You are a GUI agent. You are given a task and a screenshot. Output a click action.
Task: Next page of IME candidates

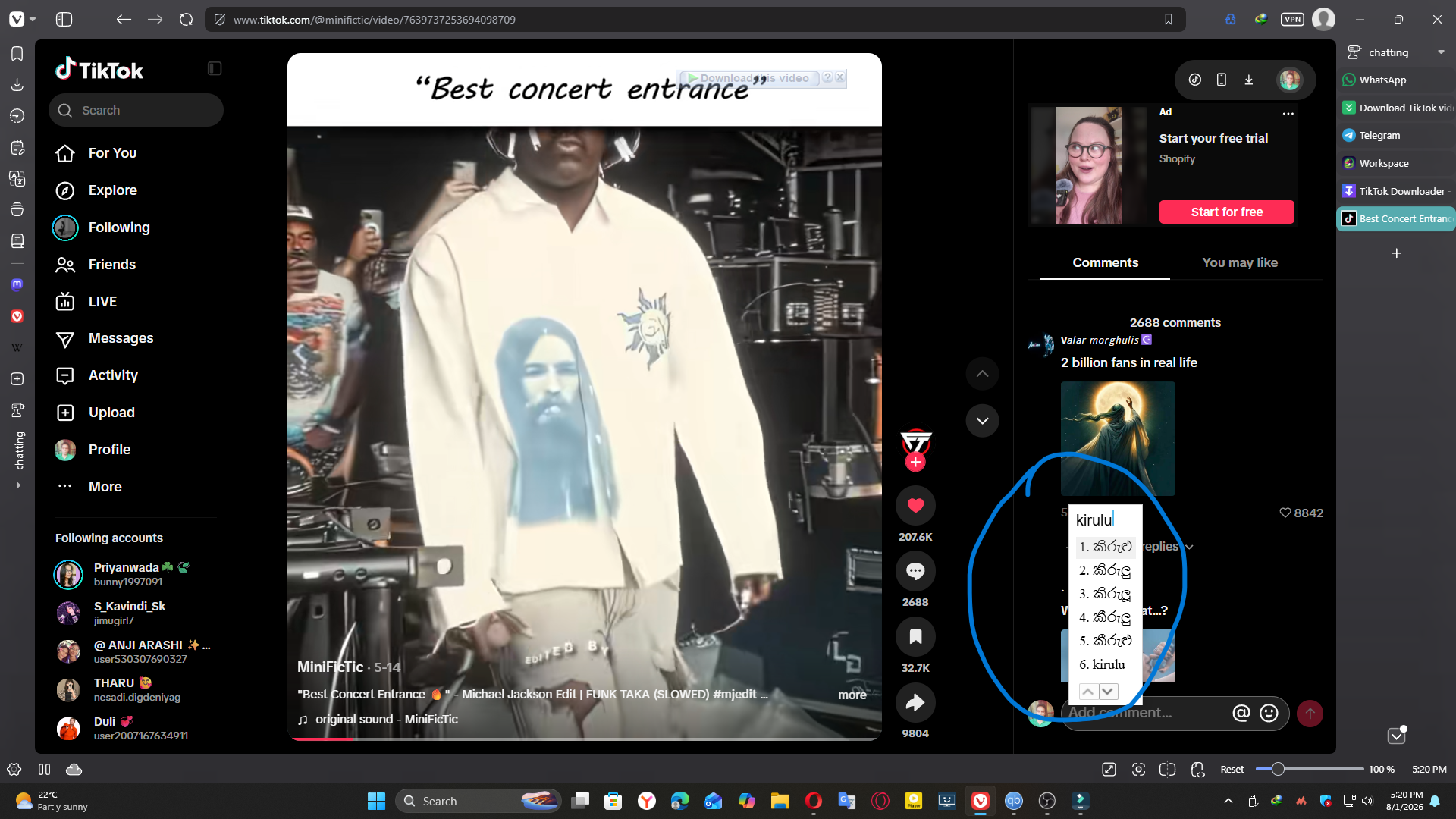coord(1108,692)
